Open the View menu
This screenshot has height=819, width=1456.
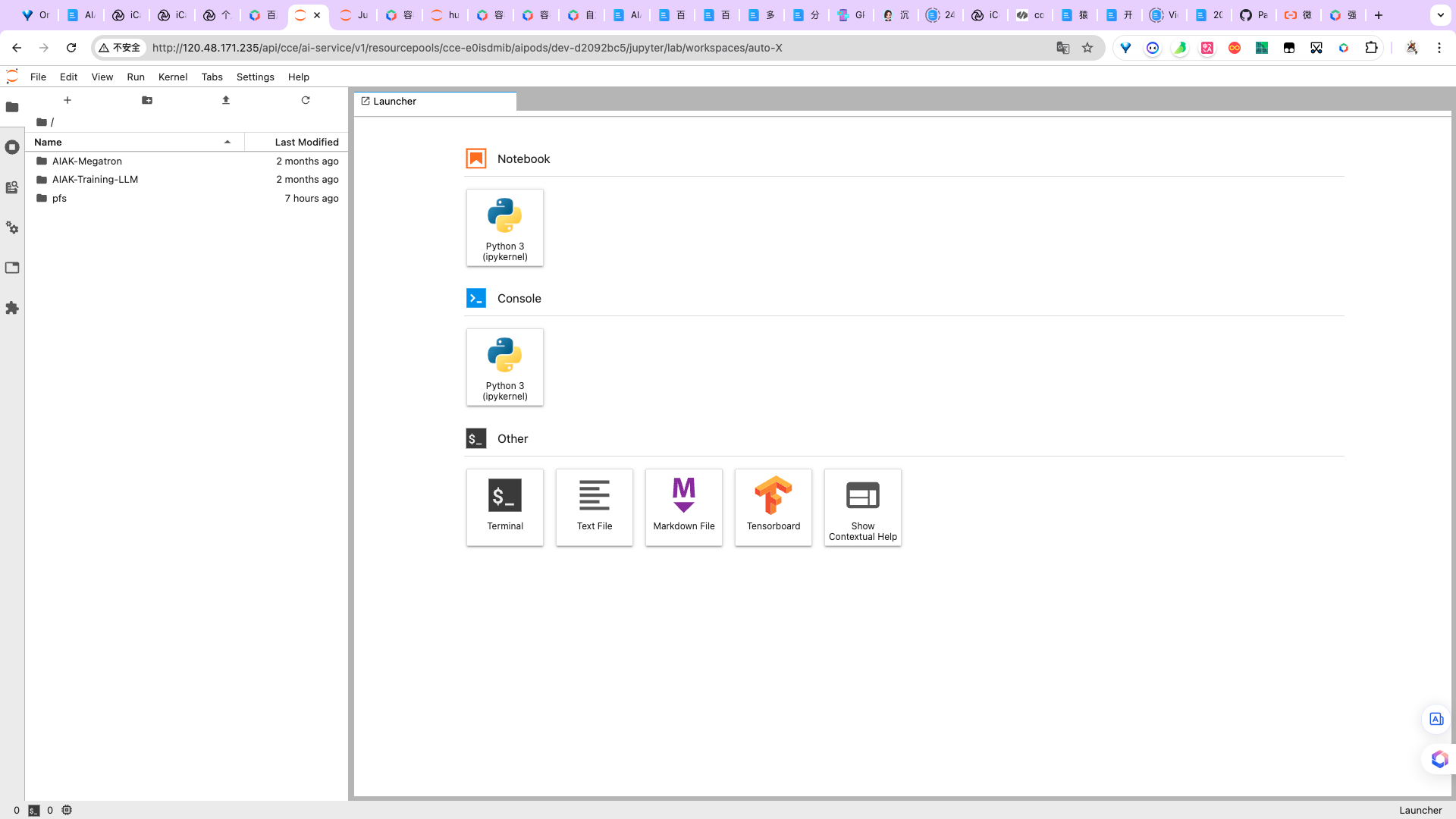[102, 77]
